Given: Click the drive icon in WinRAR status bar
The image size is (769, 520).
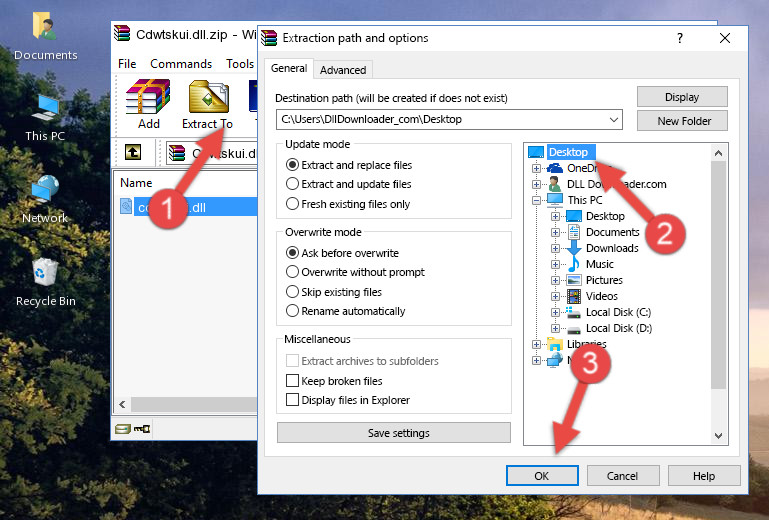Looking at the screenshot, I should 123,429.
